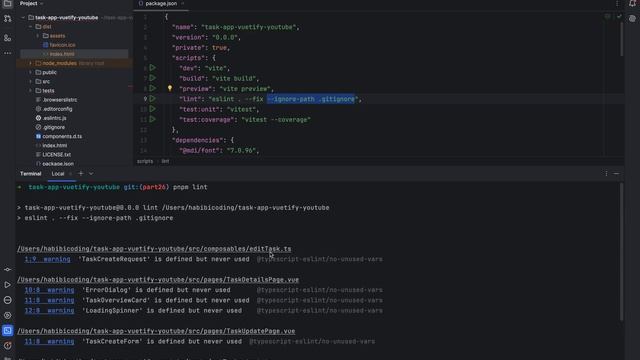This screenshot has height=360, width=640.
Task: Open the Structure tool window
Action: (x=7, y=38)
